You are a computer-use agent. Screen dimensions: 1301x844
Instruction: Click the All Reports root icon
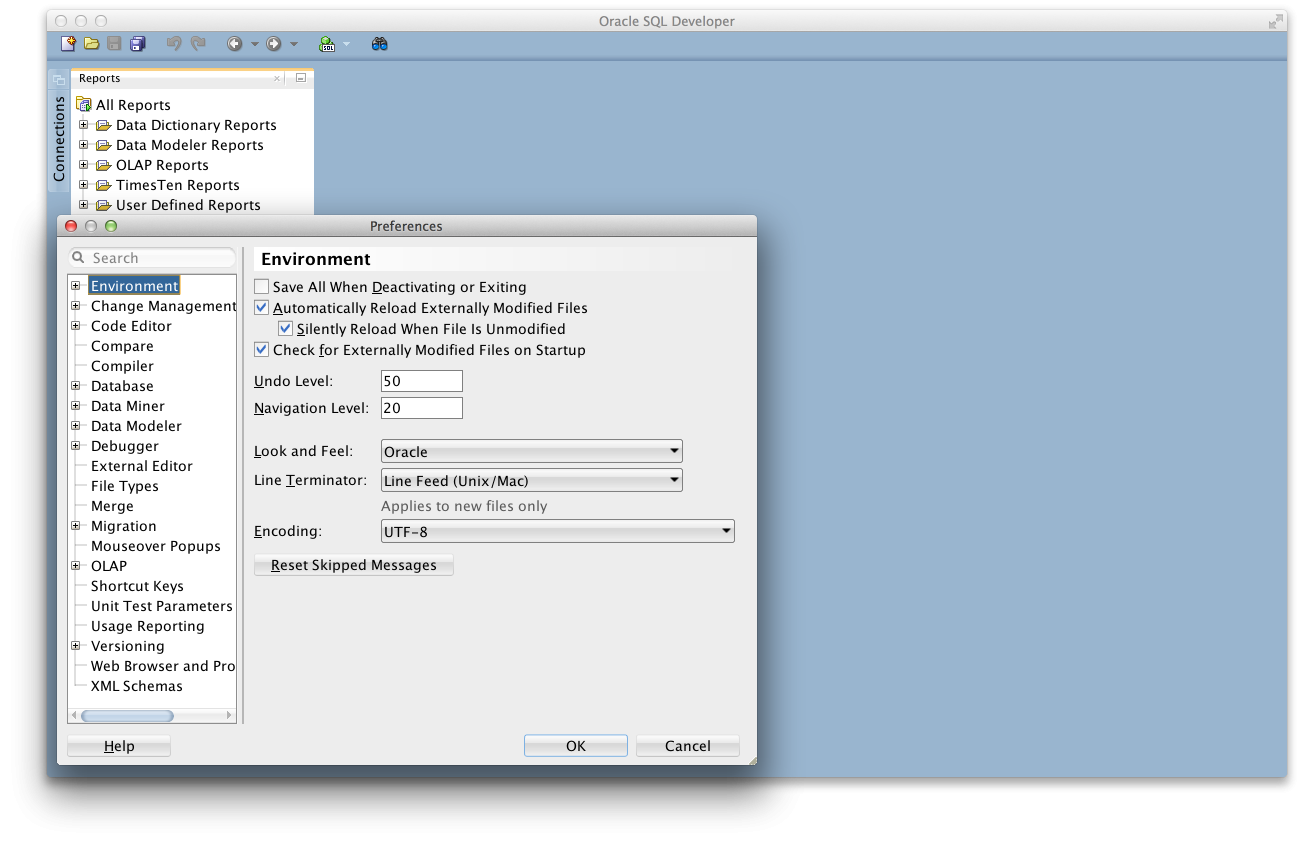[x=84, y=104]
